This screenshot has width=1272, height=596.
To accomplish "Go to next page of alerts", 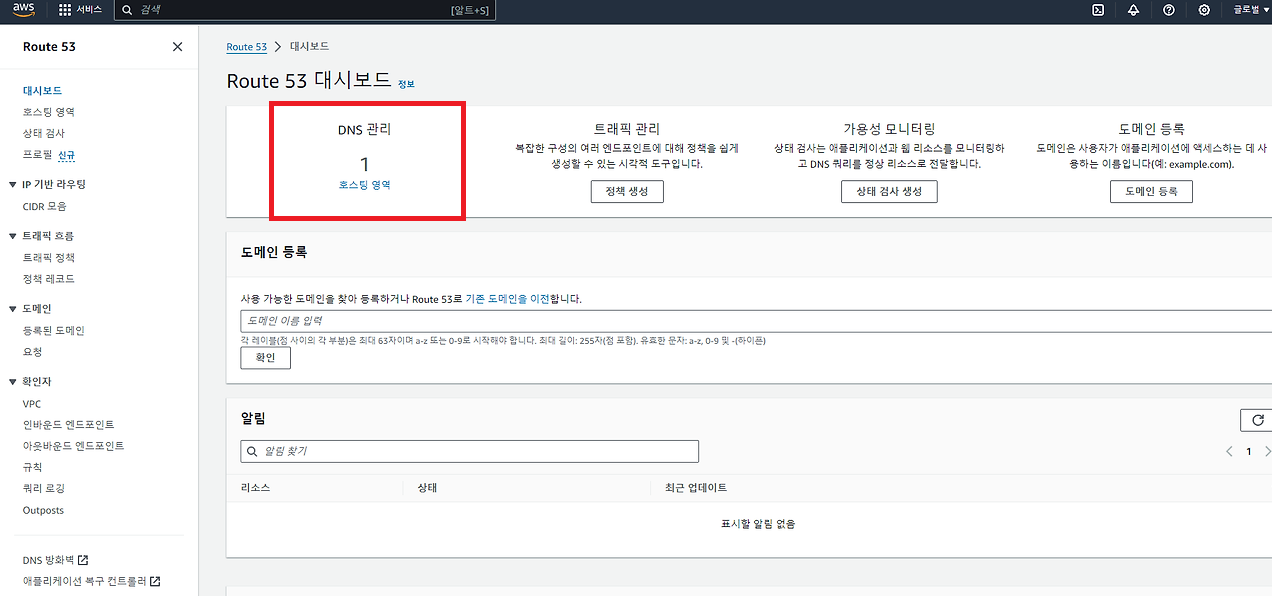I will (x=1267, y=452).
